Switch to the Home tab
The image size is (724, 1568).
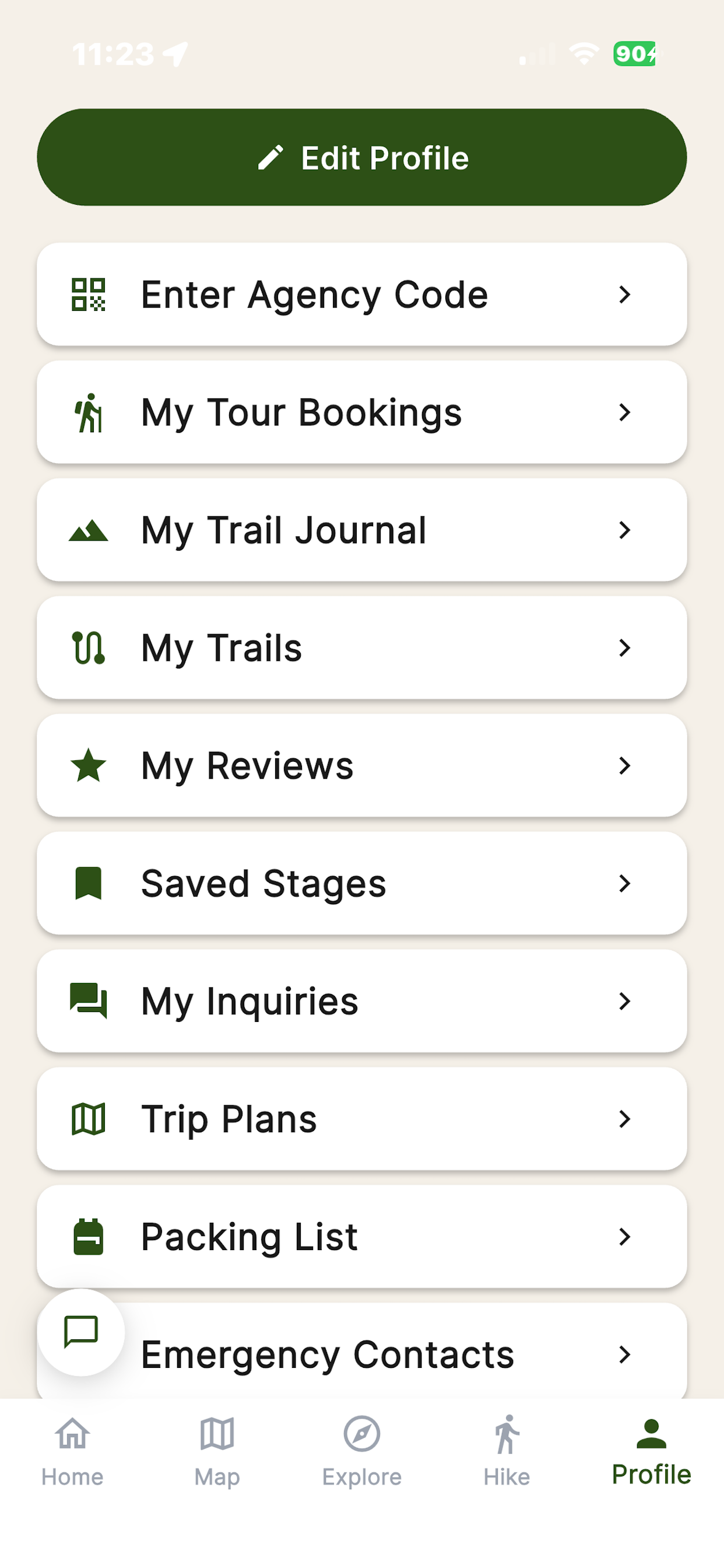(x=72, y=1451)
